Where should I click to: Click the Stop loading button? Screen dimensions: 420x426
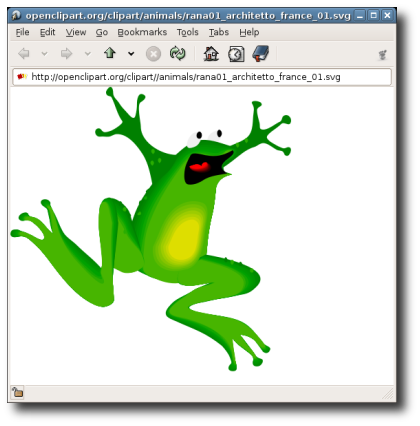point(153,54)
